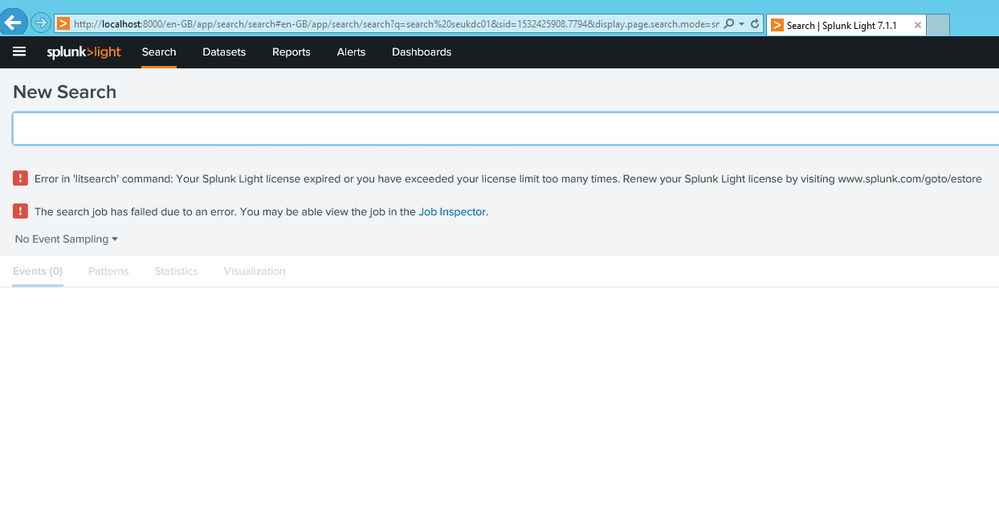Navigate to Alerts
This screenshot has width=999, height=523.
click(x=351, y=52)
